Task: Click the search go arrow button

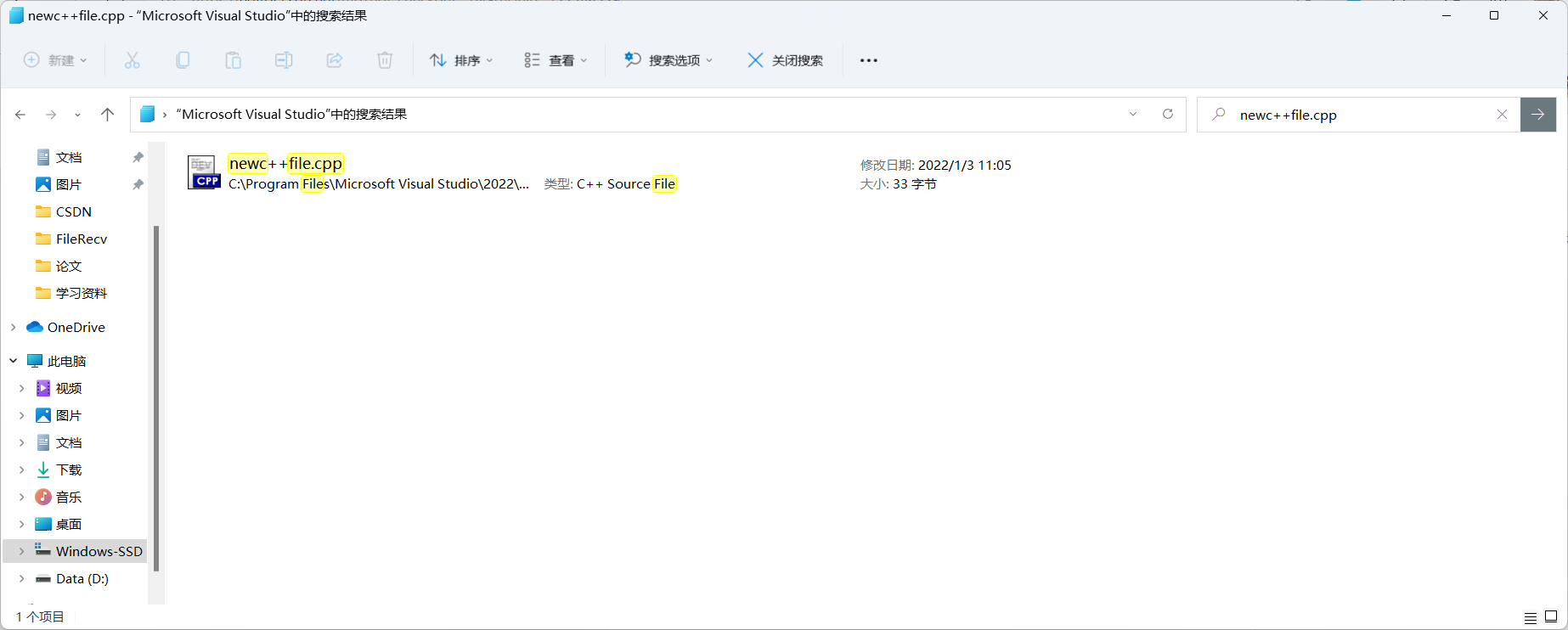Action: pos(1538,115)
